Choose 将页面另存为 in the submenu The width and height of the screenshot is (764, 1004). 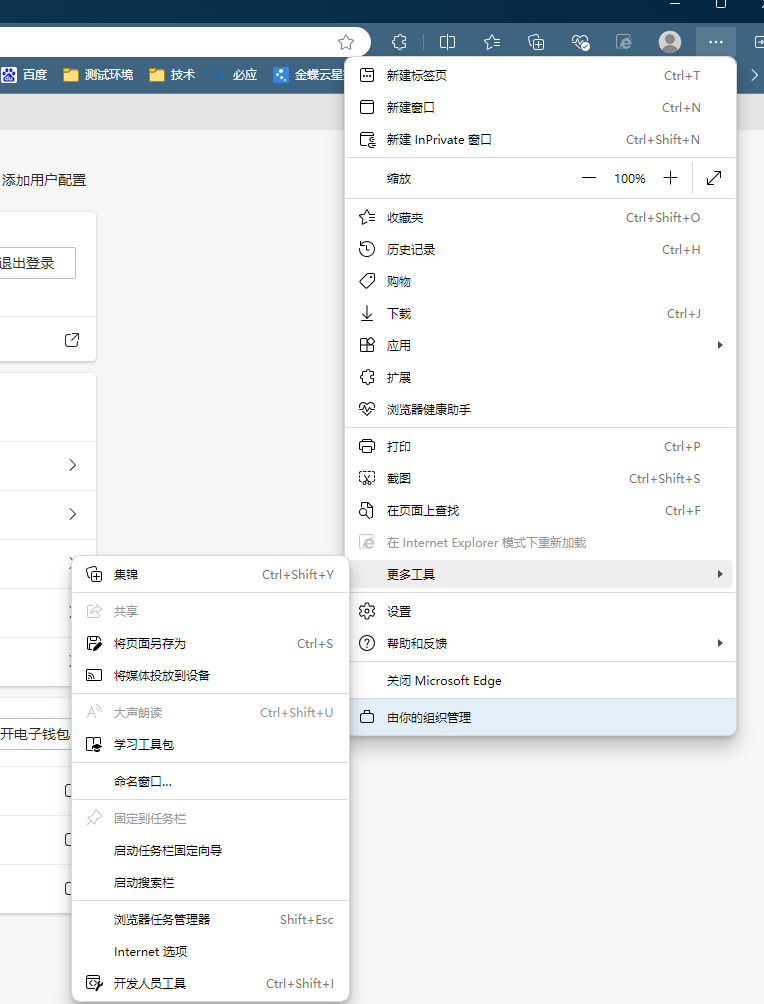point(210,644)
